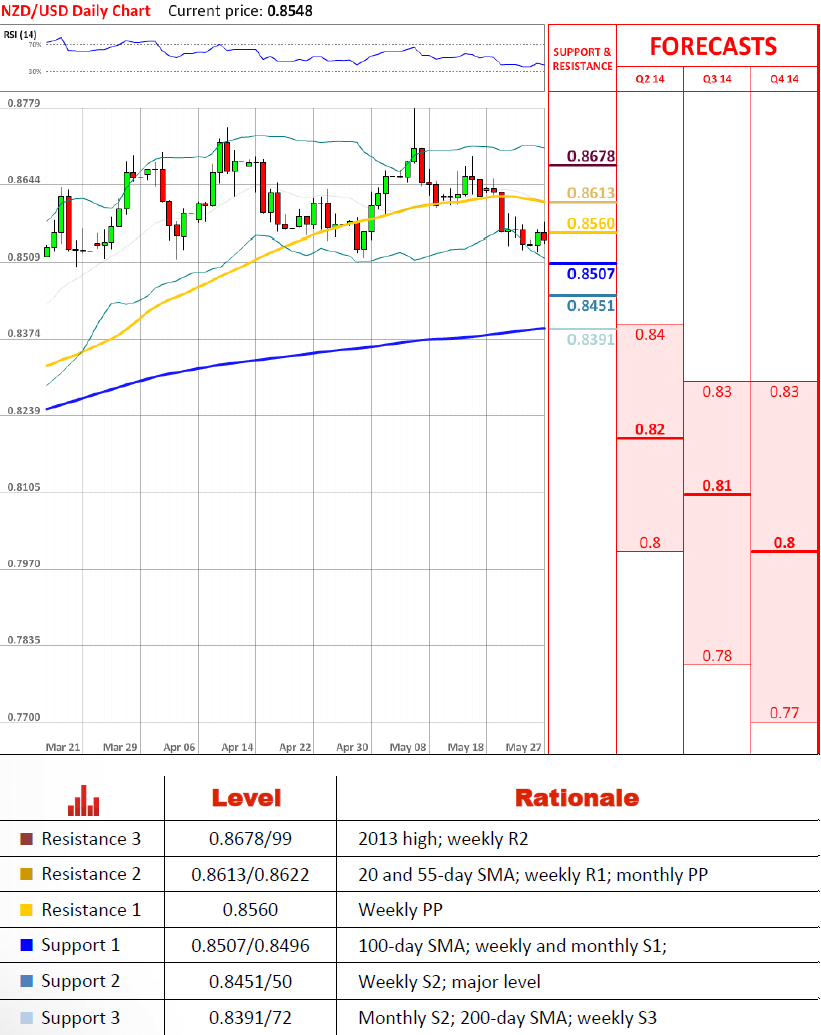Click the 0.8507 support level label
The image size is (821, 1035).
pyautogui.click(x=591, y=273)
